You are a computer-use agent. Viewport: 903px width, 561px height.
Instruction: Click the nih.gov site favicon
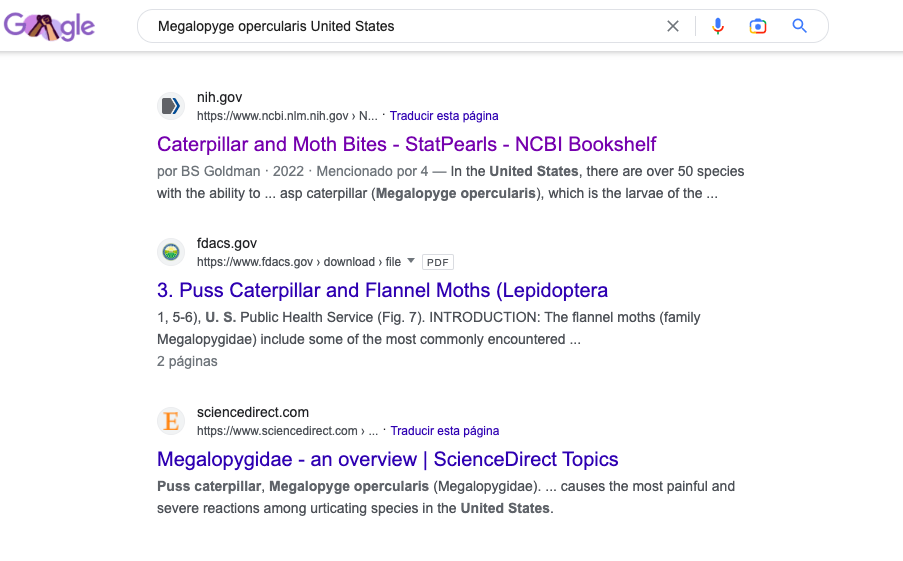click(171, 106)
